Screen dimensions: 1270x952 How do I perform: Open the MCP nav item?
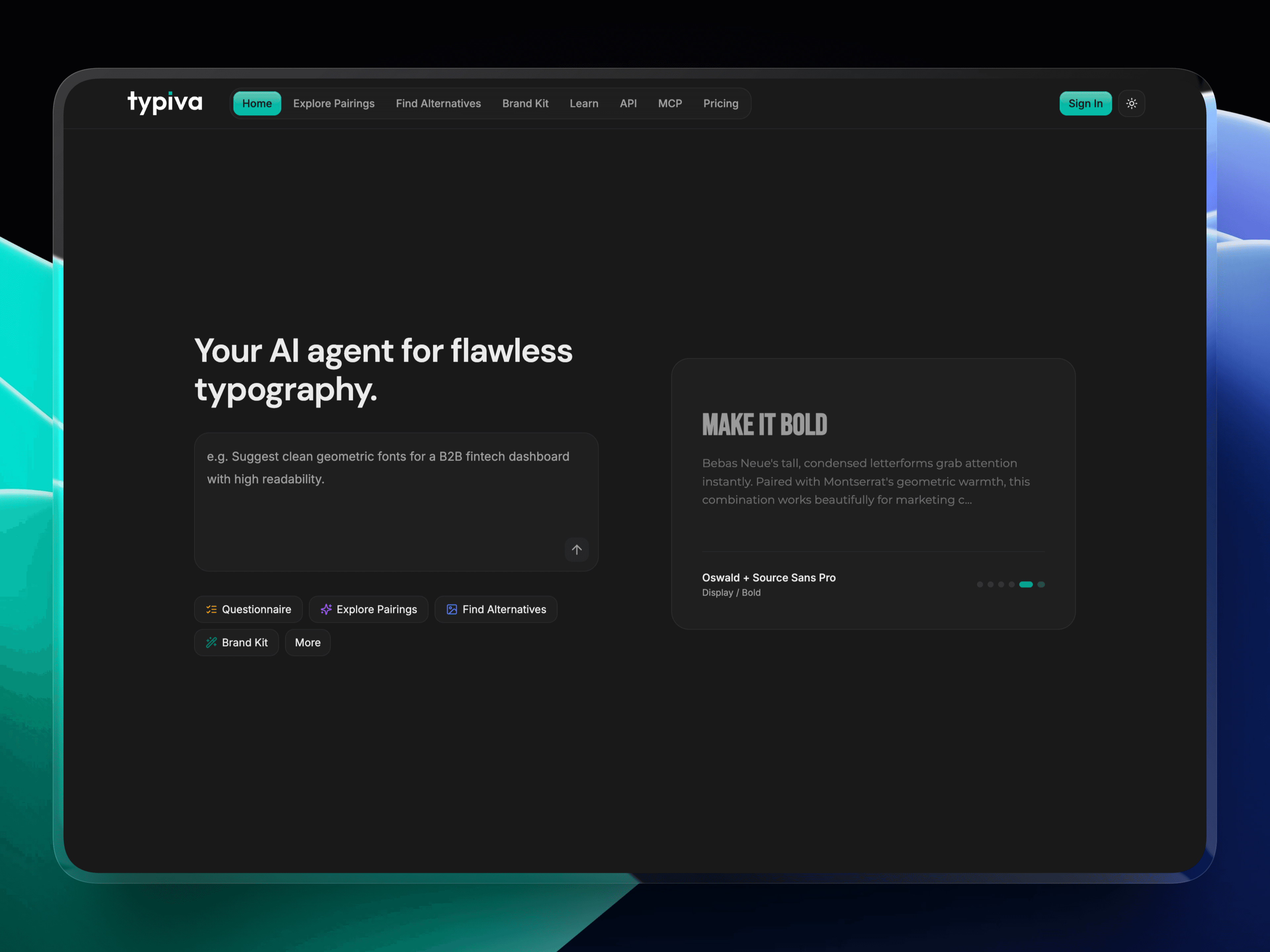669,103
